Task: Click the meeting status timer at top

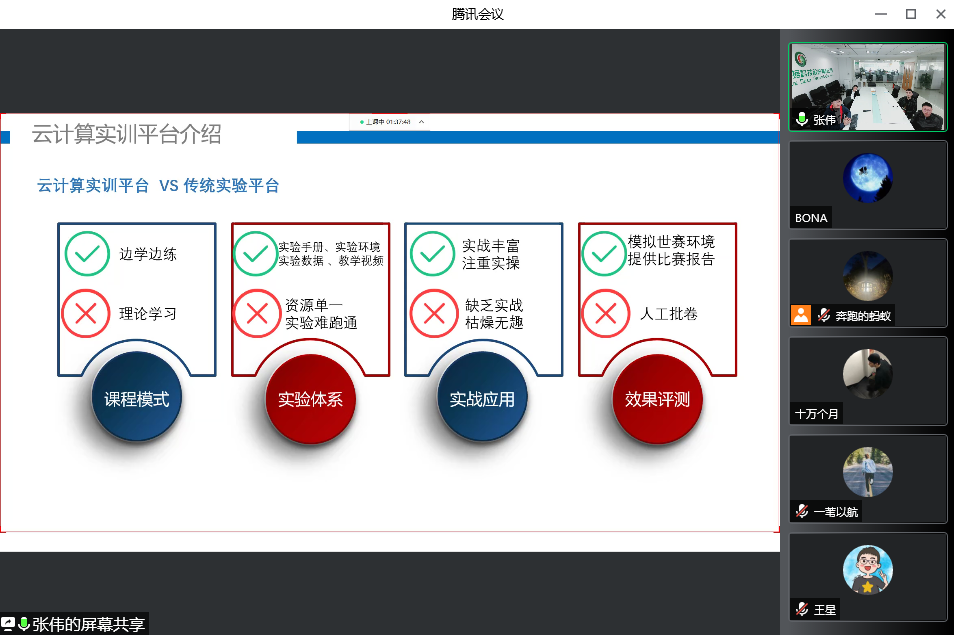Action: 386,122
